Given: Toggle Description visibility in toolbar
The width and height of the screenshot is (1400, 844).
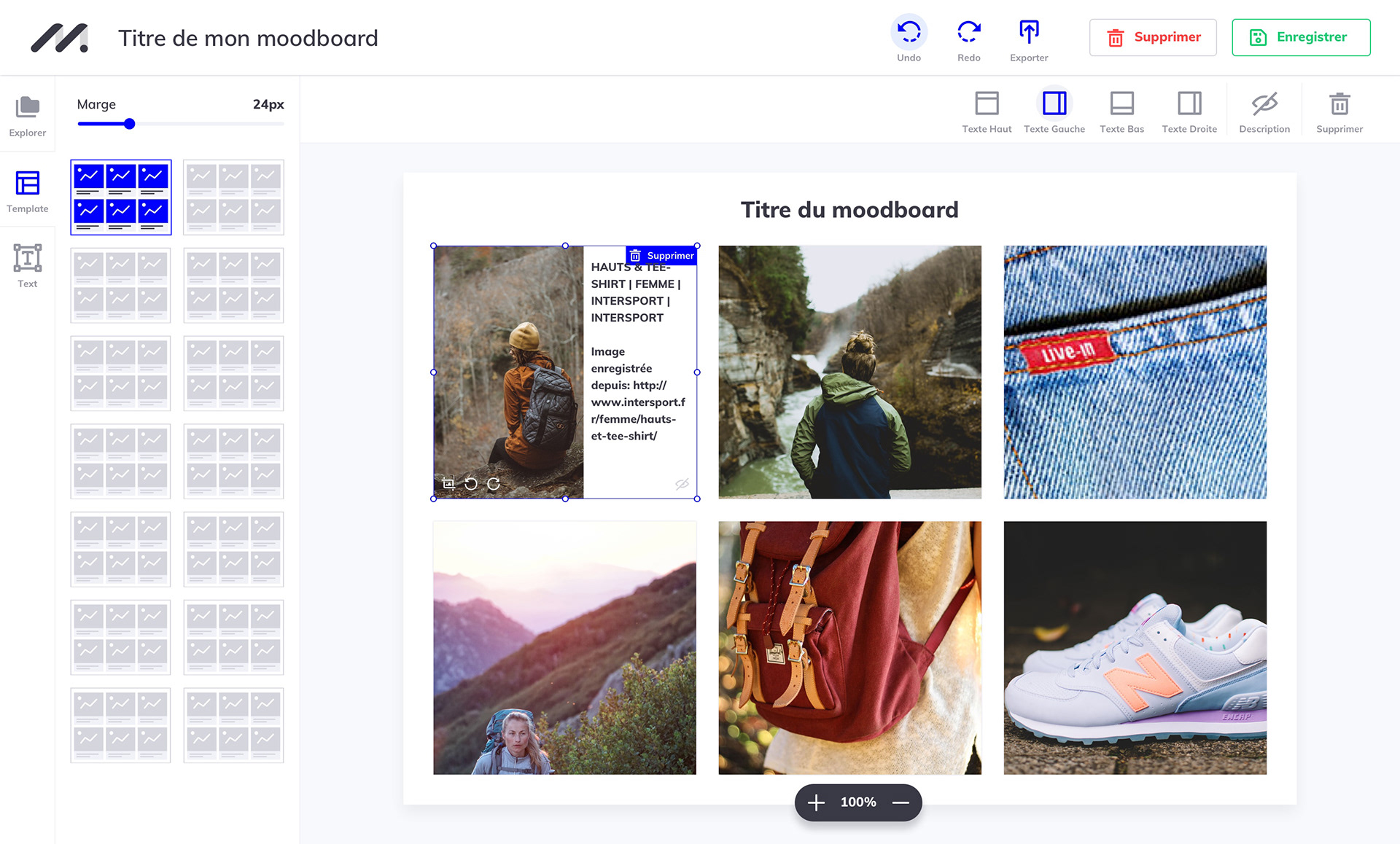Looking at the screenshot, I should tap(1264, 103).
